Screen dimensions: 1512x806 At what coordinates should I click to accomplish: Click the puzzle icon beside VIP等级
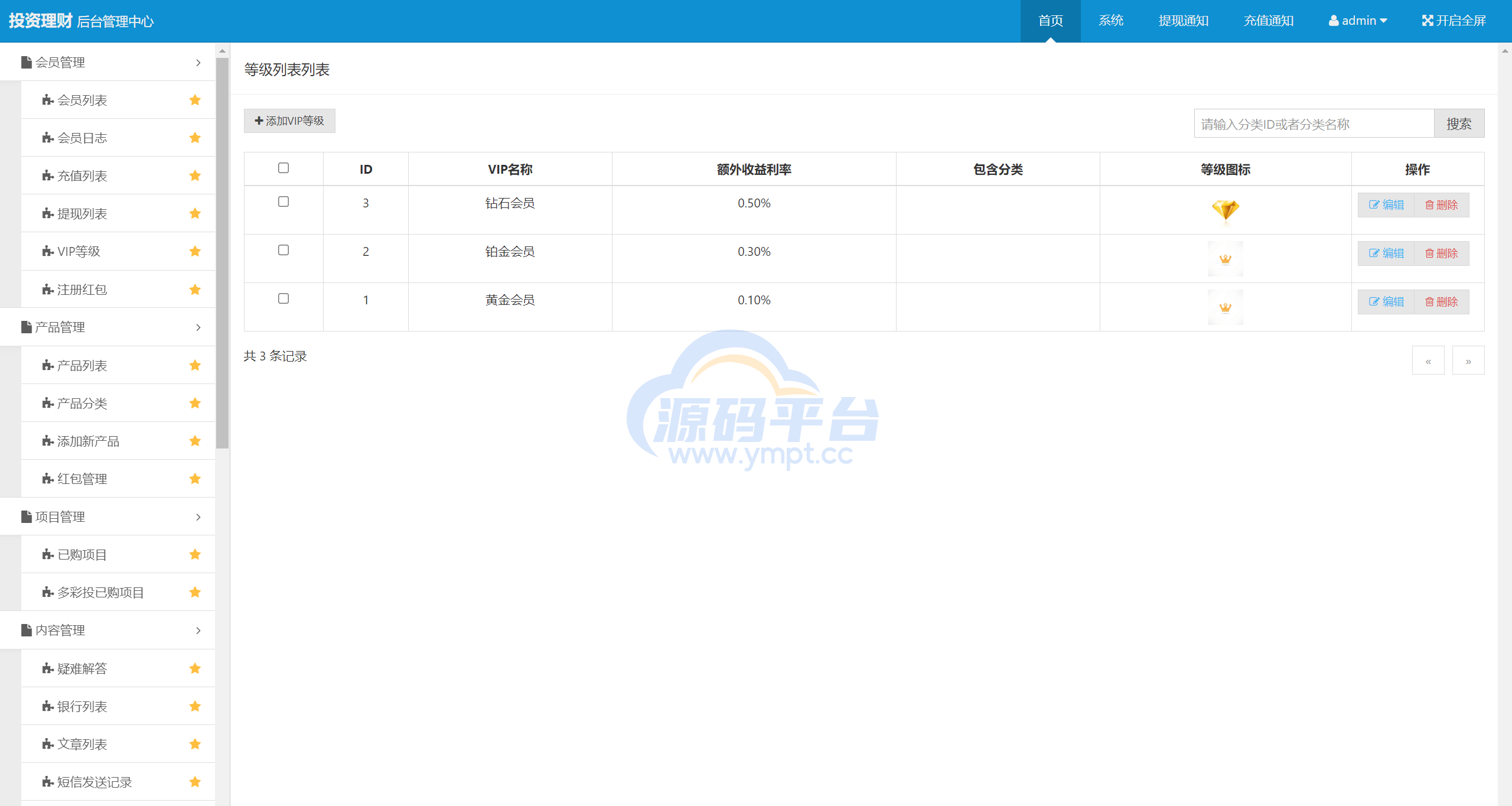click(x=48, y=251)
